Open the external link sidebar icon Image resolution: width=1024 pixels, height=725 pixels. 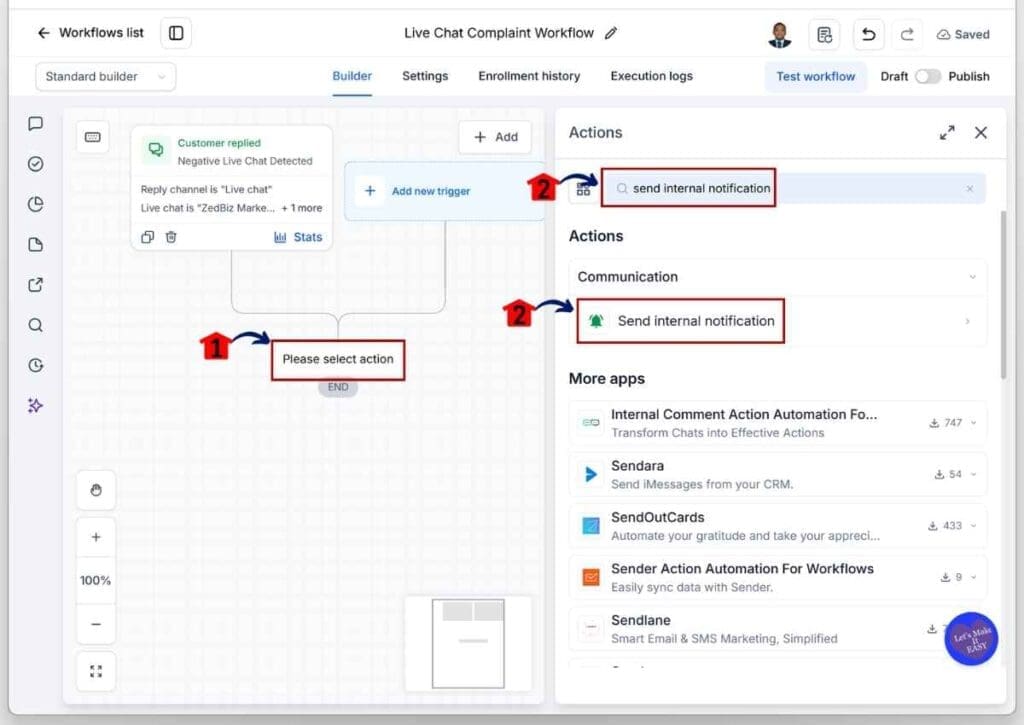[x=36, y=285]
